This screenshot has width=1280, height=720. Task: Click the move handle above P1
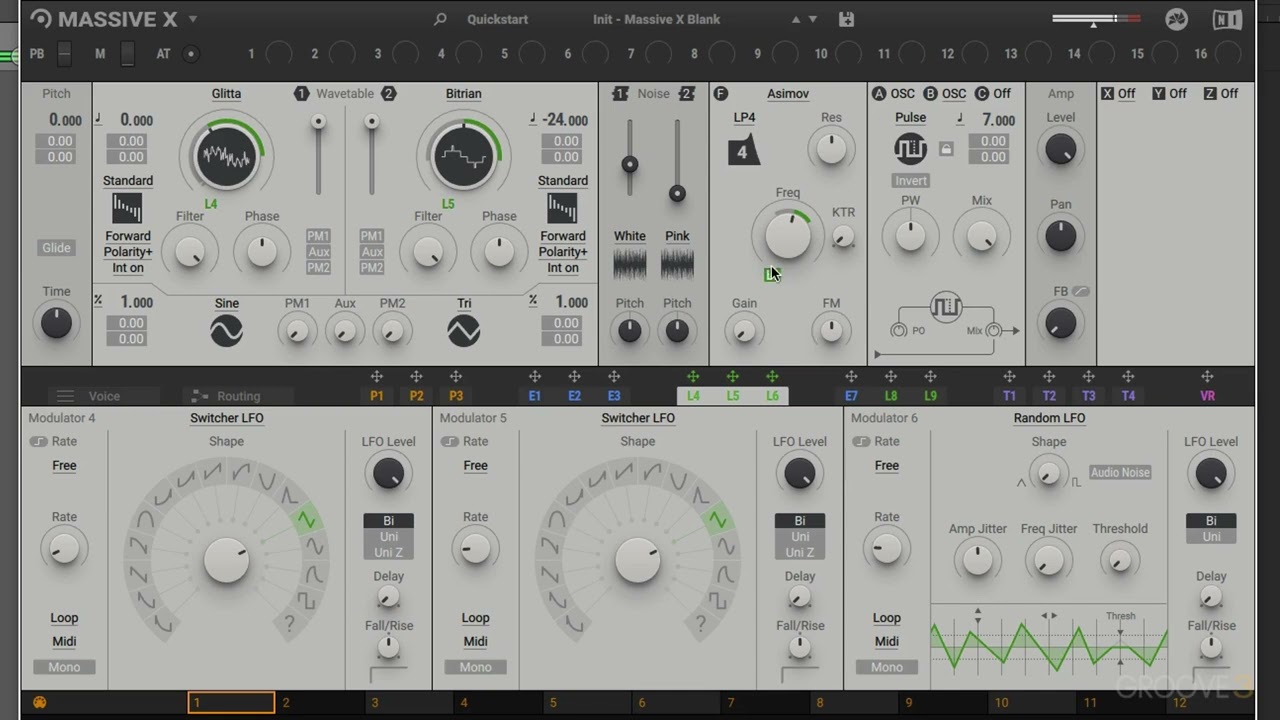(377, 377)
